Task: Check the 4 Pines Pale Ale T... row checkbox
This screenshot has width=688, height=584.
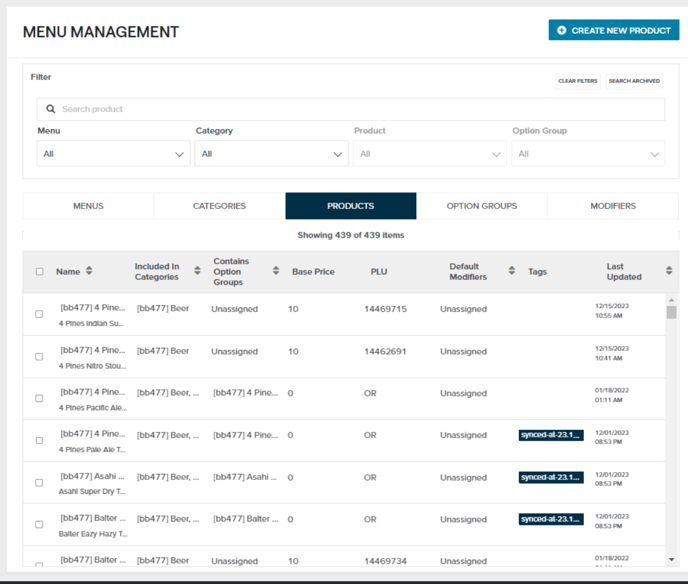Action: (x=39, y=441)
